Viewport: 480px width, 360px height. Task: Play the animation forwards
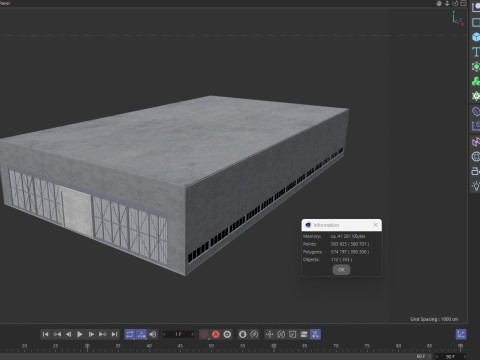(x=80, y=334)
